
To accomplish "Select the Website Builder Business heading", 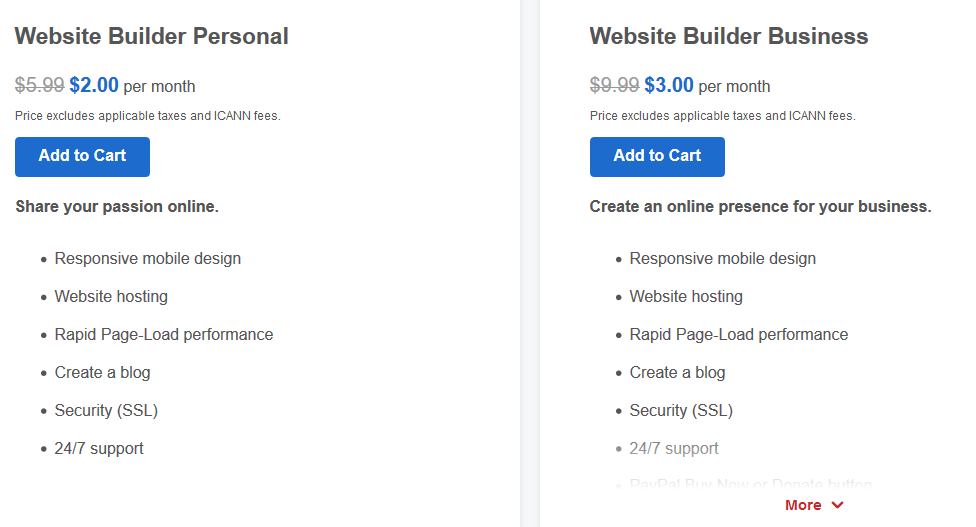I will (729, 36).
